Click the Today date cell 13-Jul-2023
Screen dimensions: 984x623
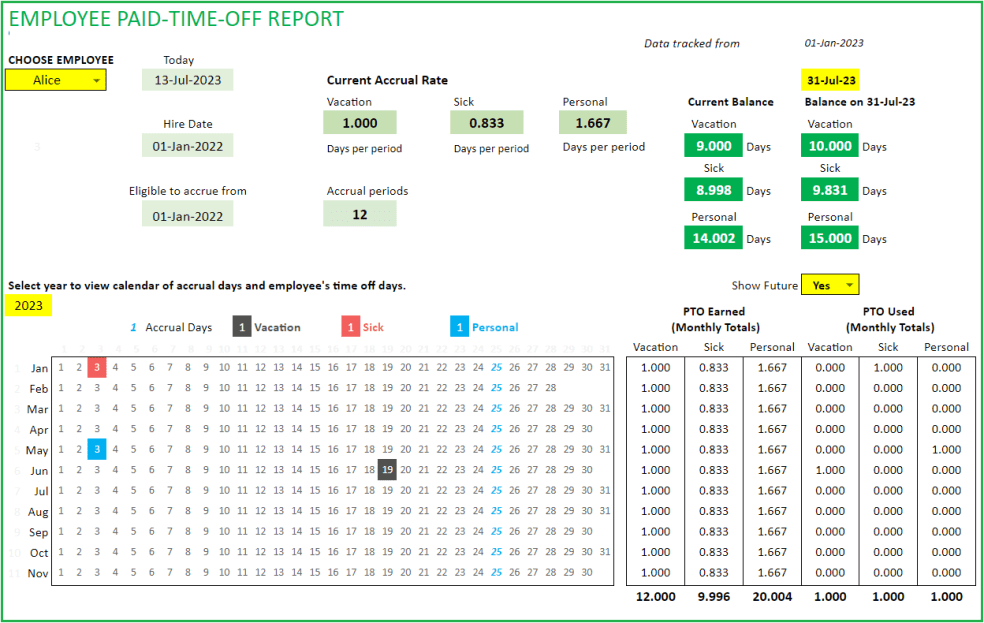[187, 79]
